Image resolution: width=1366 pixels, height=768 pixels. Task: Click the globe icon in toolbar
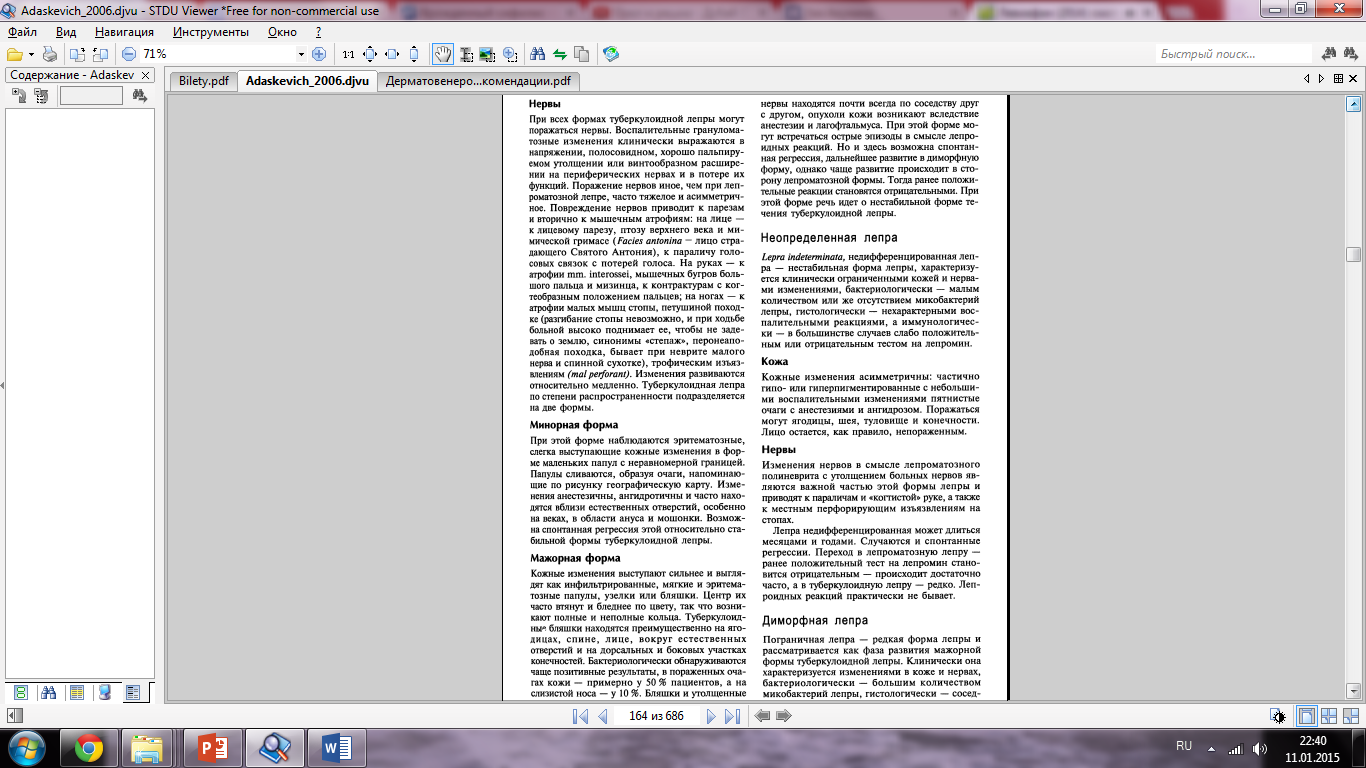(611, 54)
